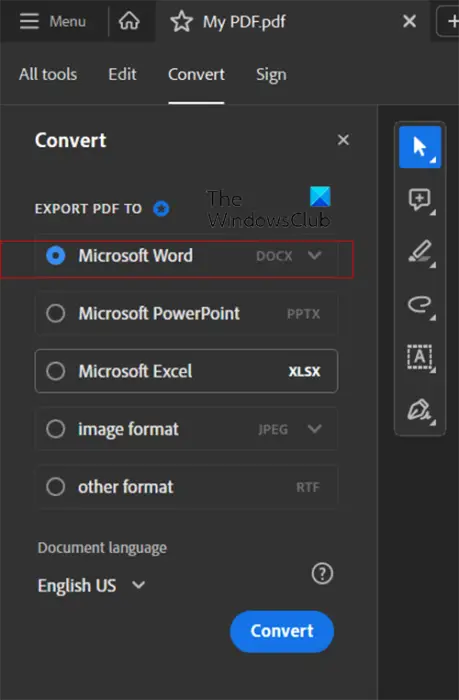This screenshot has height=700, width=459.
Task: Select the Microsoft Excel radio option
Action: [56, 371]
